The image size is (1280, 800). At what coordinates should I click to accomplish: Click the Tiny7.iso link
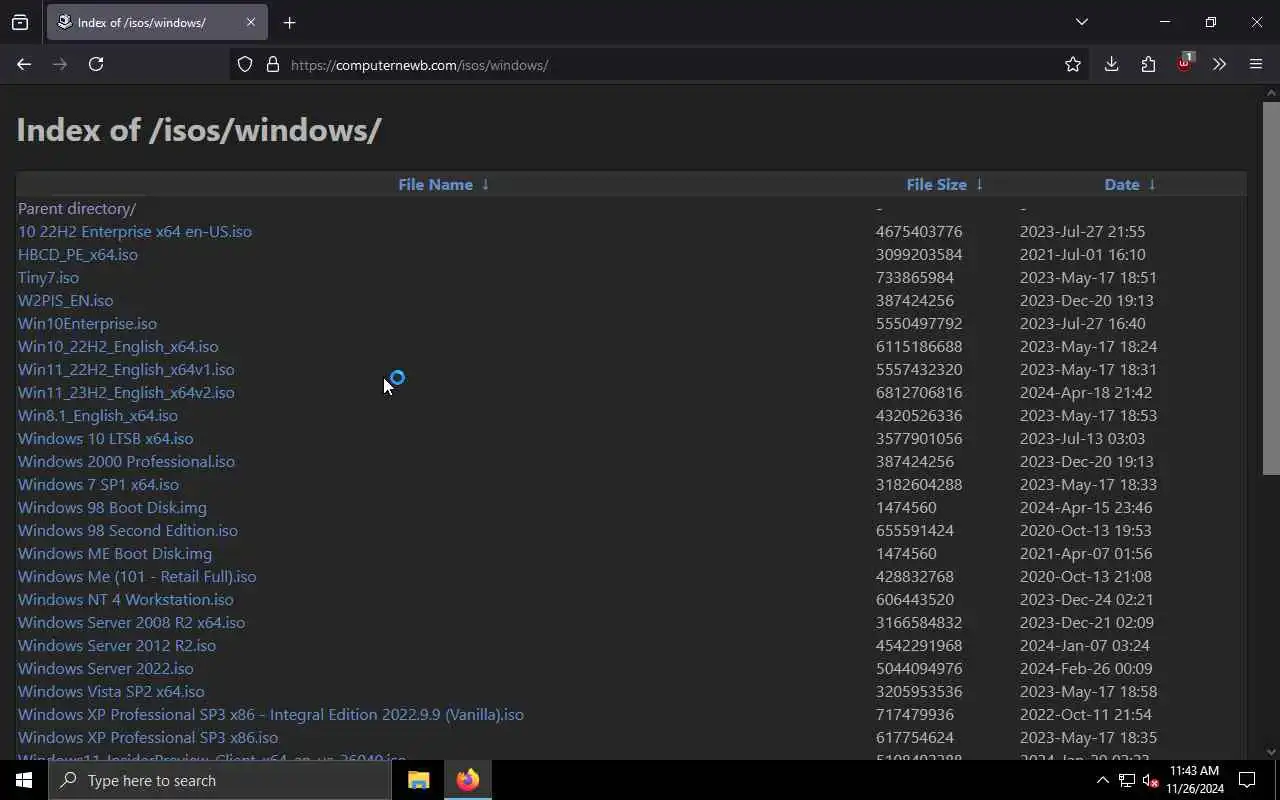coord(48,277)
